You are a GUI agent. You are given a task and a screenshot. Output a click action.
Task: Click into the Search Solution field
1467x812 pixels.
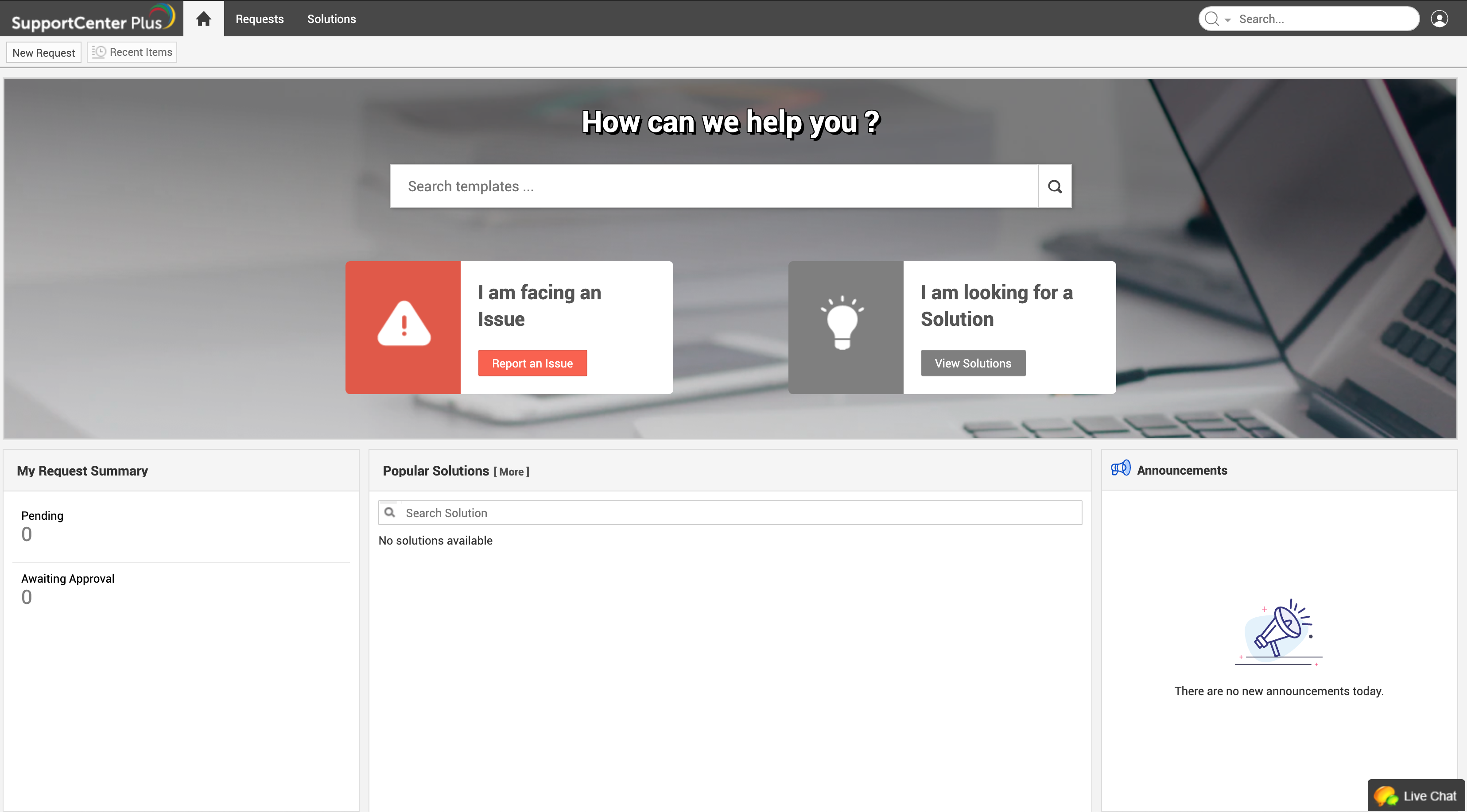[x=740, y=513]
